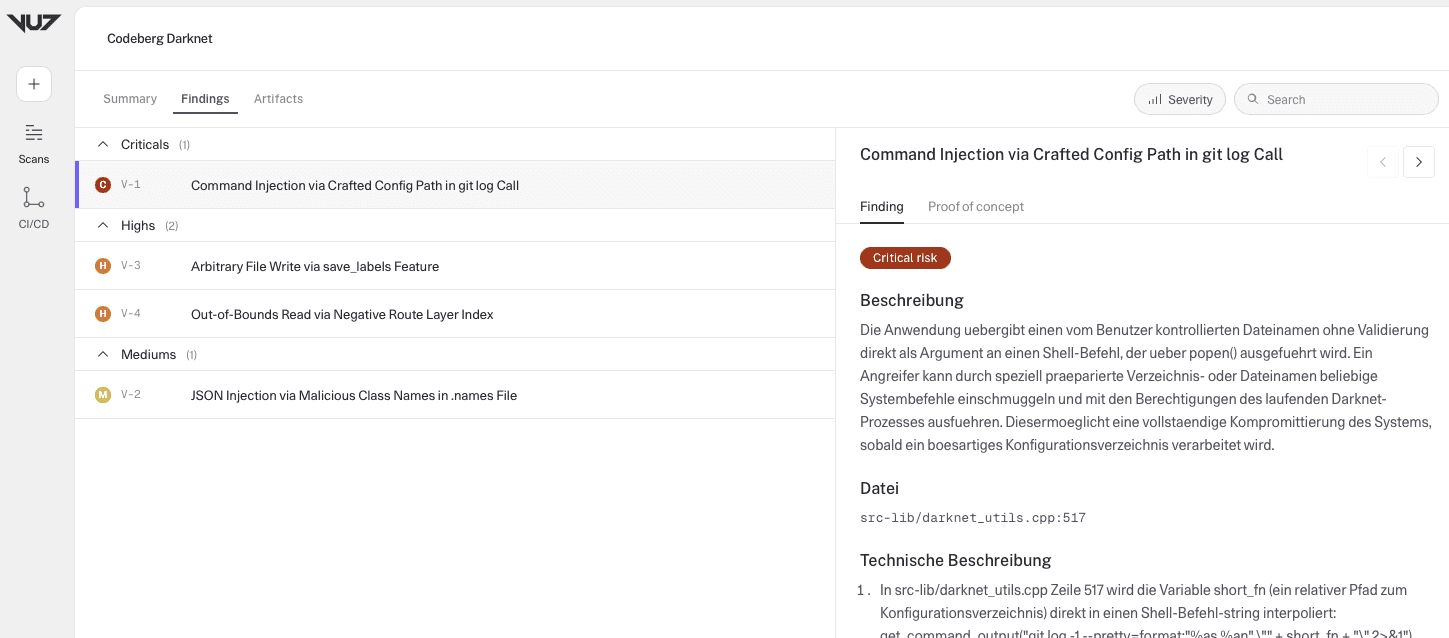Open the Severity sort dropdown
Screen dimensions: 1449x638
point(1180,99)
